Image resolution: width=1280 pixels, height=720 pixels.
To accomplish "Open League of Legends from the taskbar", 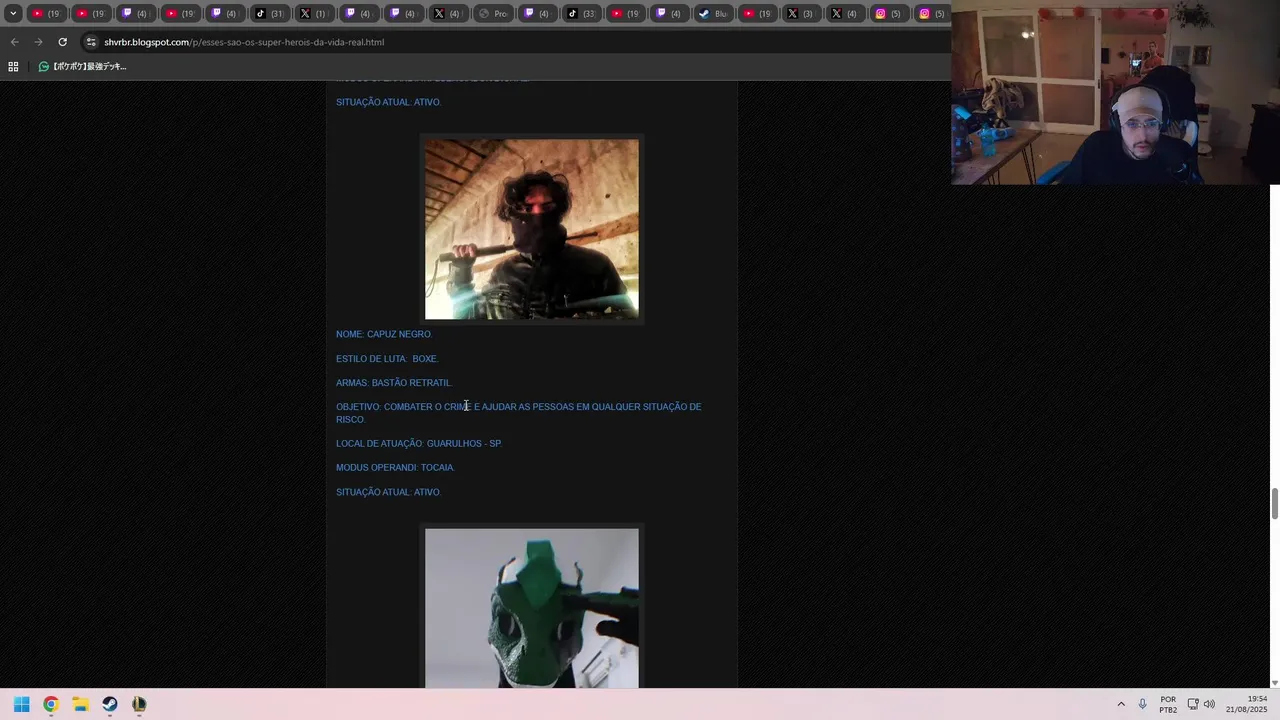I will pos(139,704).
